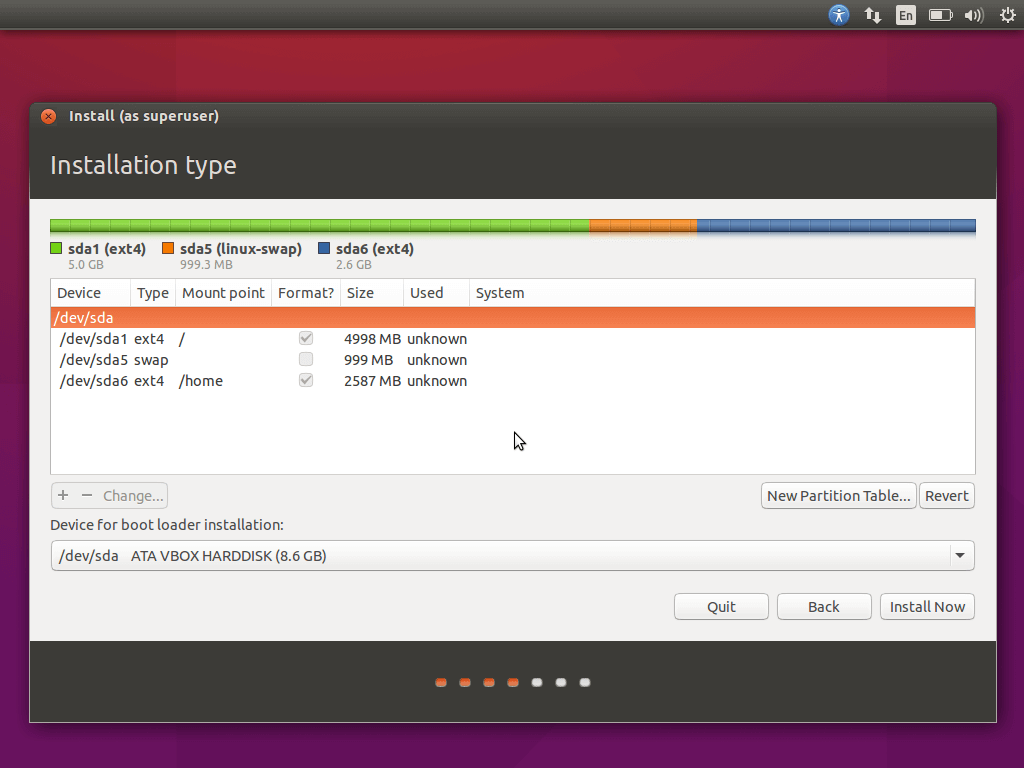Screen dimensions: 1024x768
Task: Toggle format checkbox for /dev/sda5 swap
Action: (306, 360)
